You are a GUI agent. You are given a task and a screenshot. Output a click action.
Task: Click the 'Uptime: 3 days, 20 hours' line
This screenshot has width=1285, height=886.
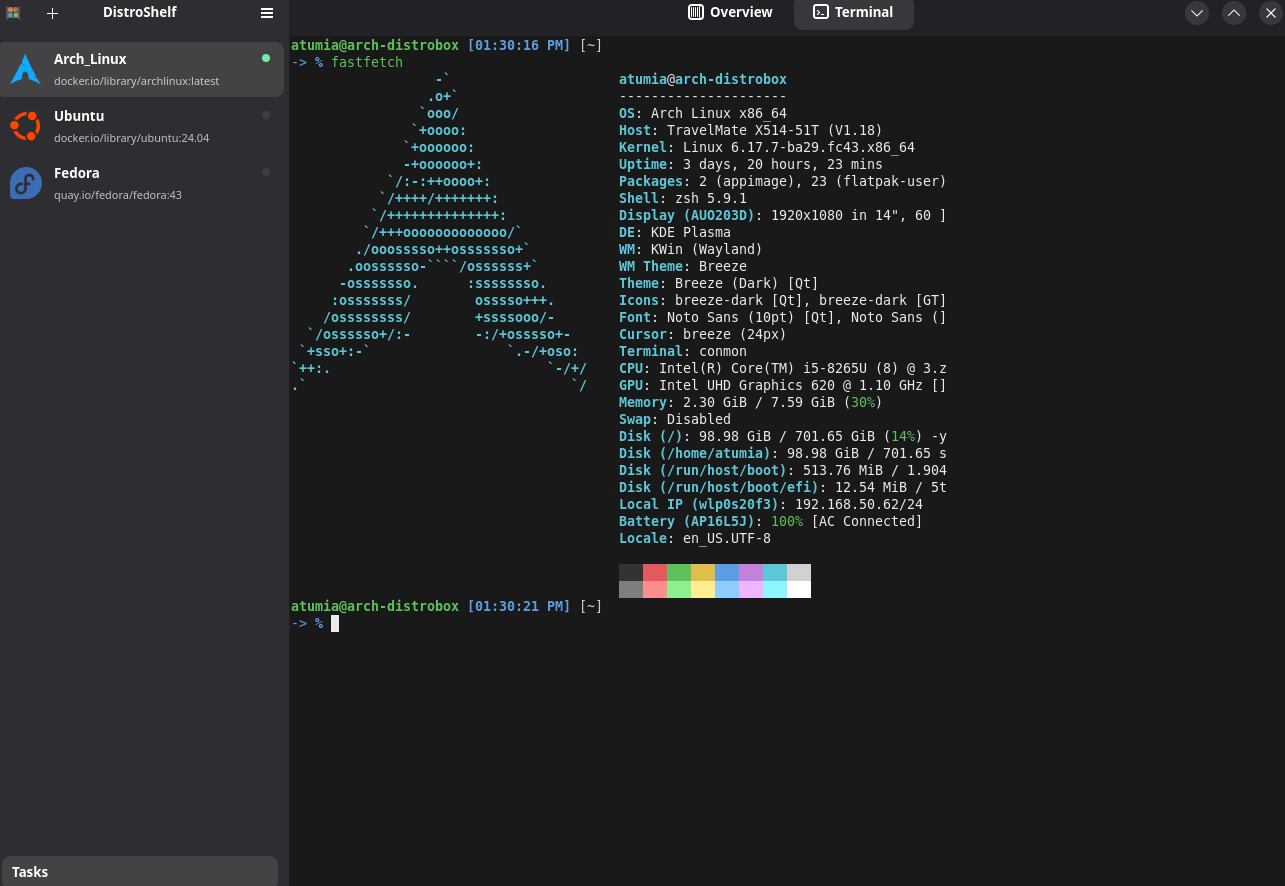click(x=751, y=164)
